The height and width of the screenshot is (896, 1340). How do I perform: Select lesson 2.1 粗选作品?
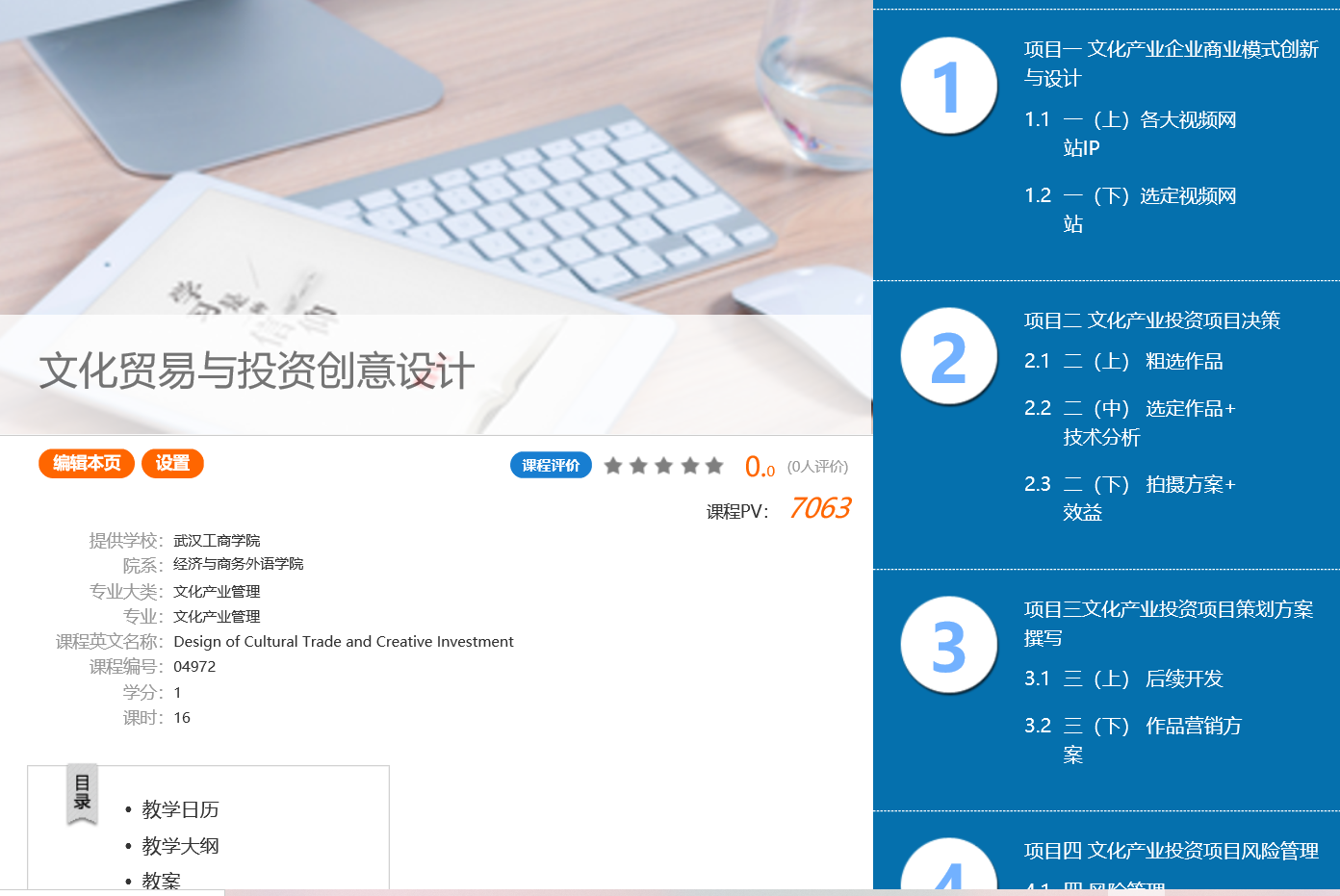click(x=1143, y=361)
